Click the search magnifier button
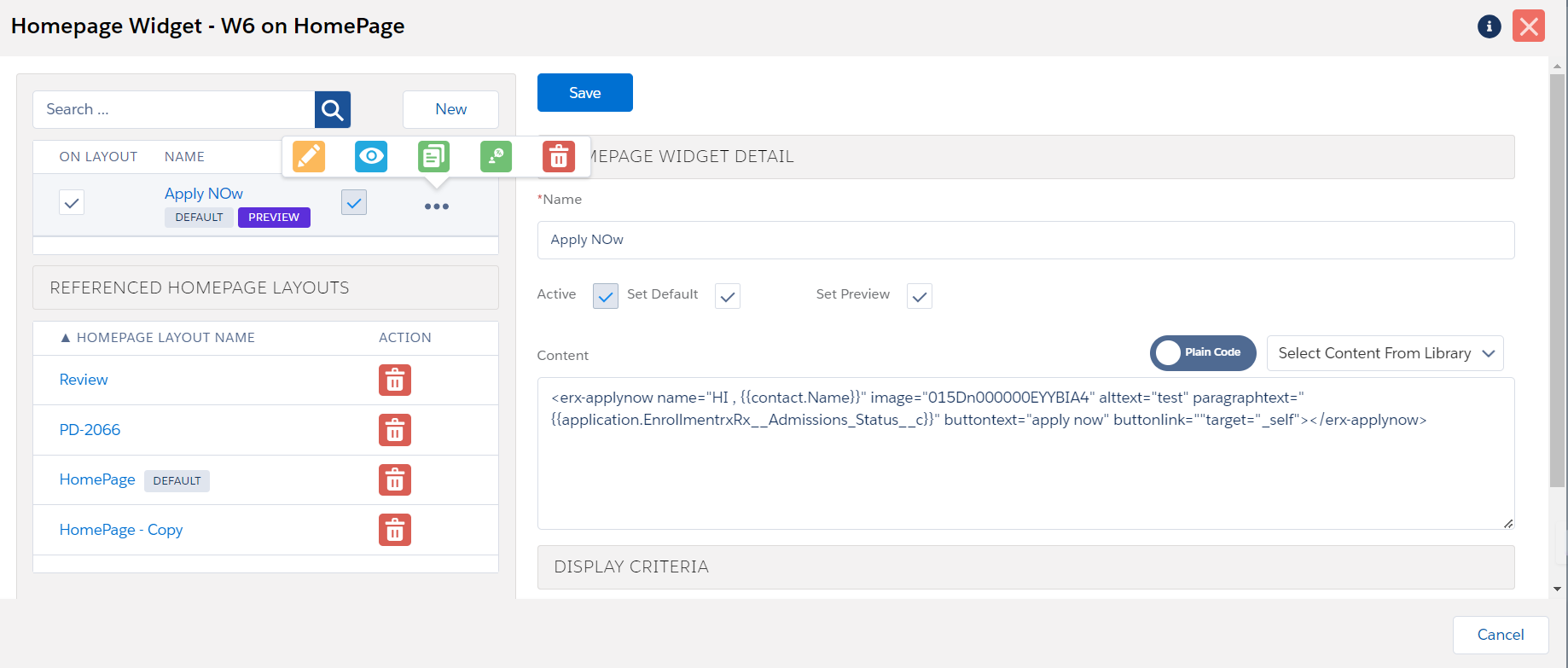 tap(333, 109)
